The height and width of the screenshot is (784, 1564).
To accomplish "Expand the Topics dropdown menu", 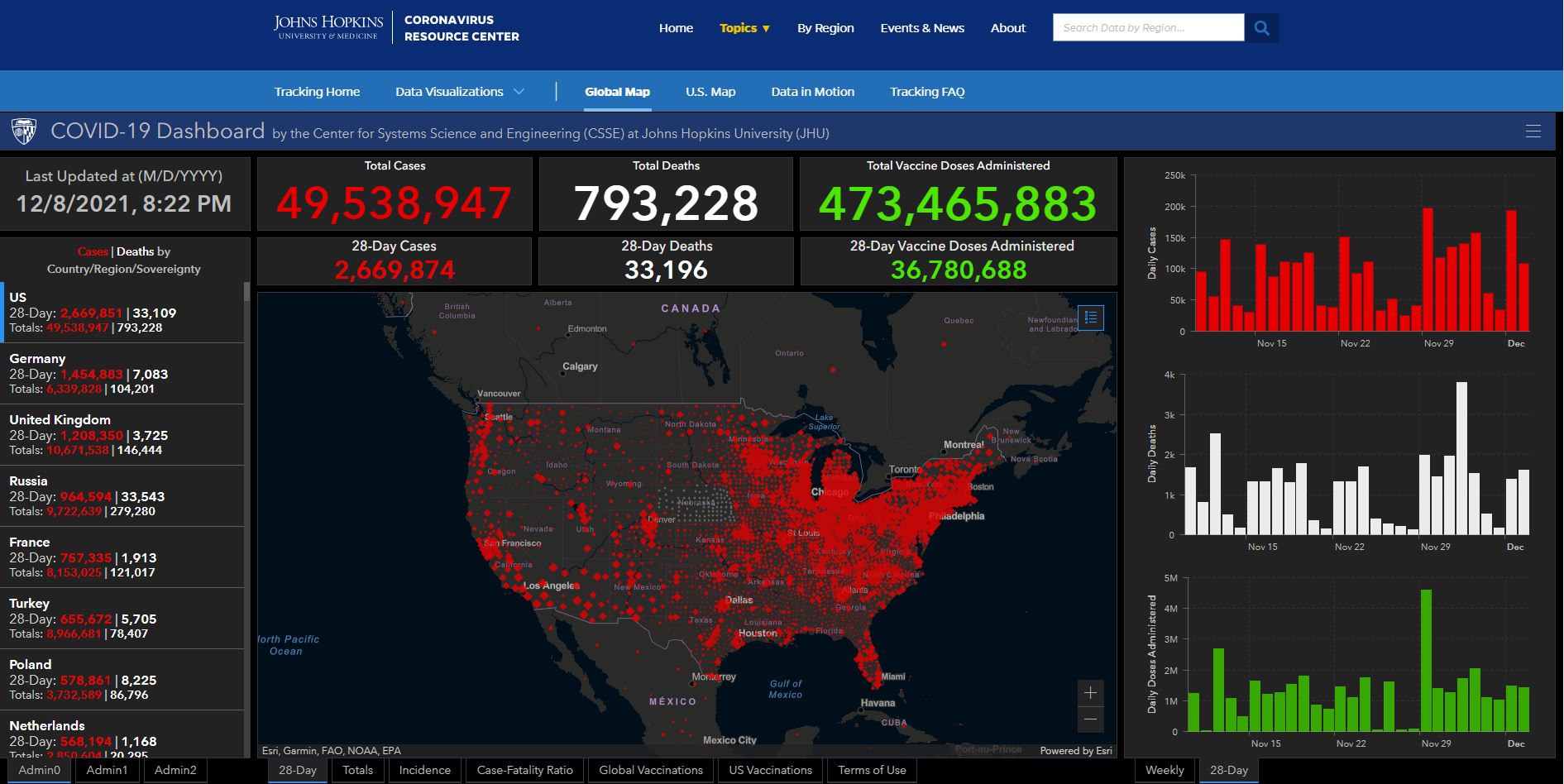I will pyautogui.click(x=744, y=28).
